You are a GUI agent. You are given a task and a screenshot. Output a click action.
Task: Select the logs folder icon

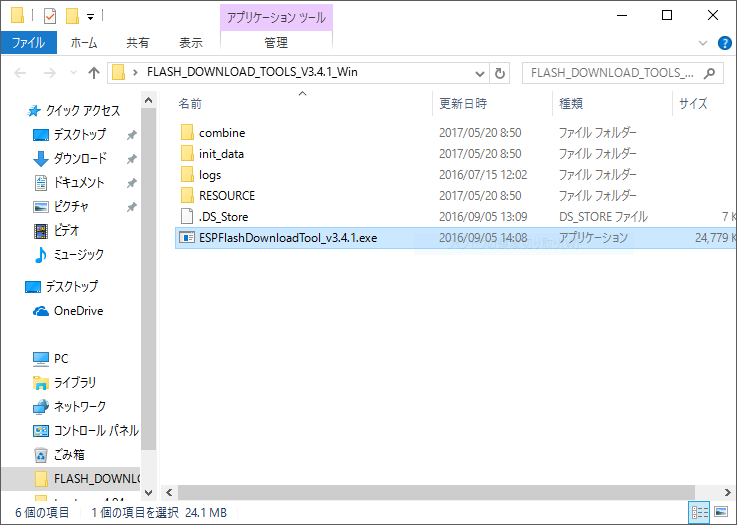click(x=187, y=175)
